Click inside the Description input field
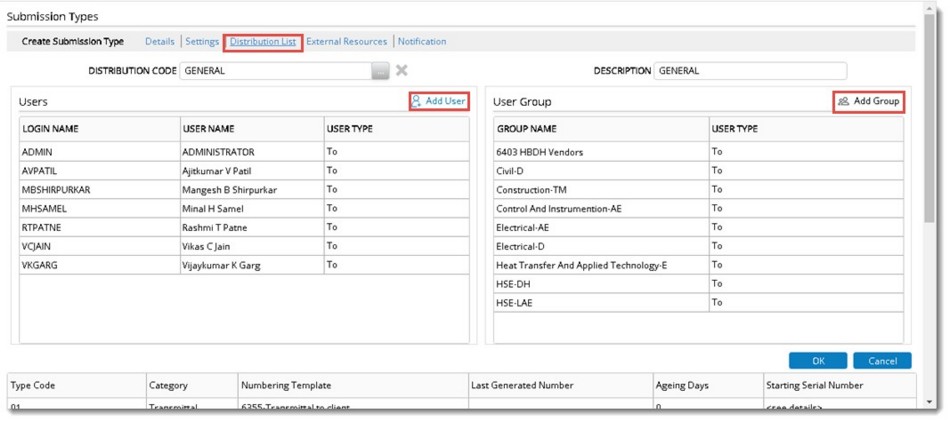Viewport: 950px width, 422px height. tap(749, 71)
